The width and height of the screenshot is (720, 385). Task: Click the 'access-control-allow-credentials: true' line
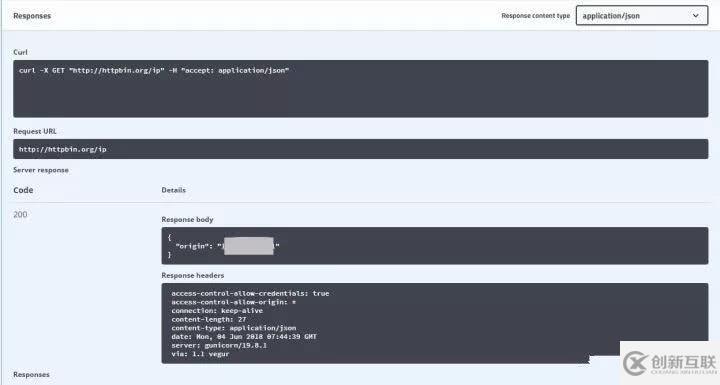click(x=250, y=293)
